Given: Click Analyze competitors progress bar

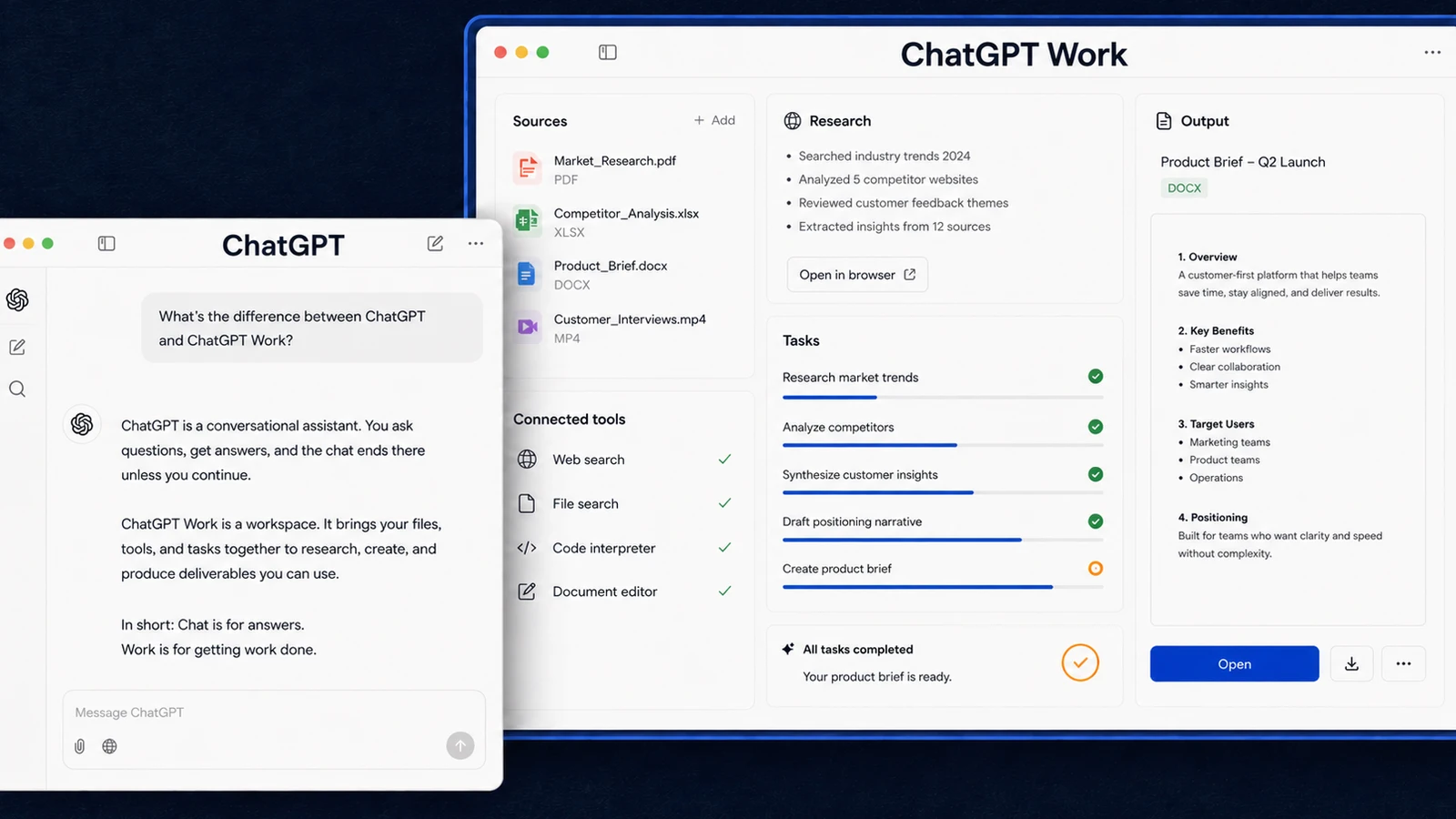Looking at the screenshot, I should point(943,445).
